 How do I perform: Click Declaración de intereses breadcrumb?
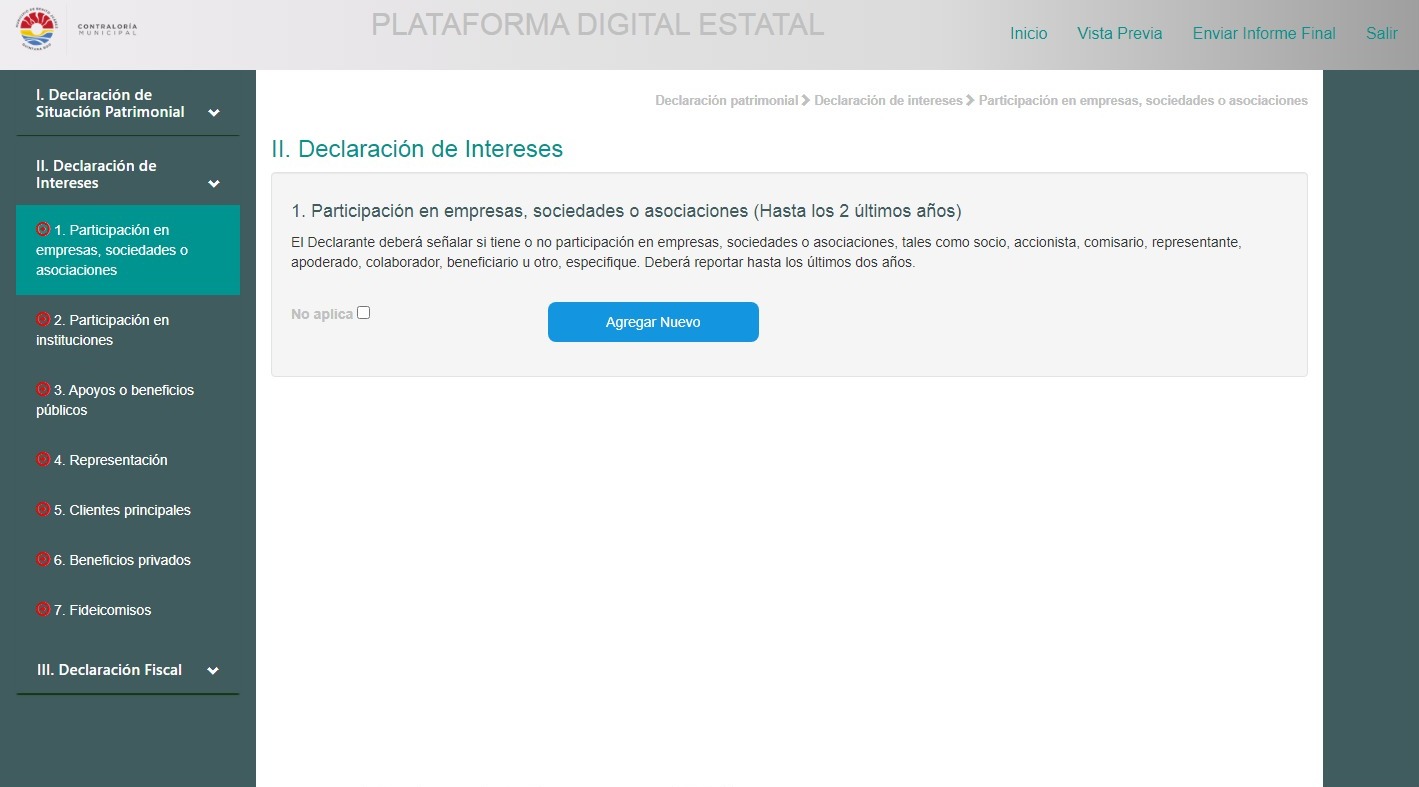click(x=888, y=101)
